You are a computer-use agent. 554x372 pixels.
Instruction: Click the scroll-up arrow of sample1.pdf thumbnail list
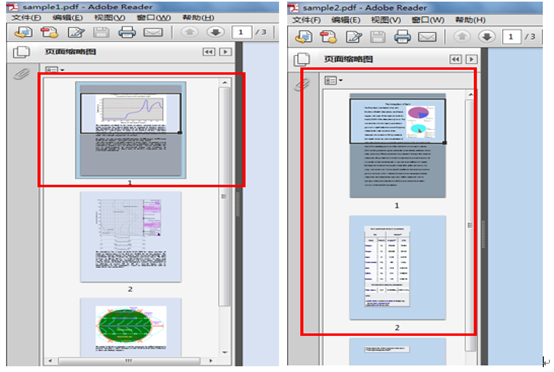[225, 83]
